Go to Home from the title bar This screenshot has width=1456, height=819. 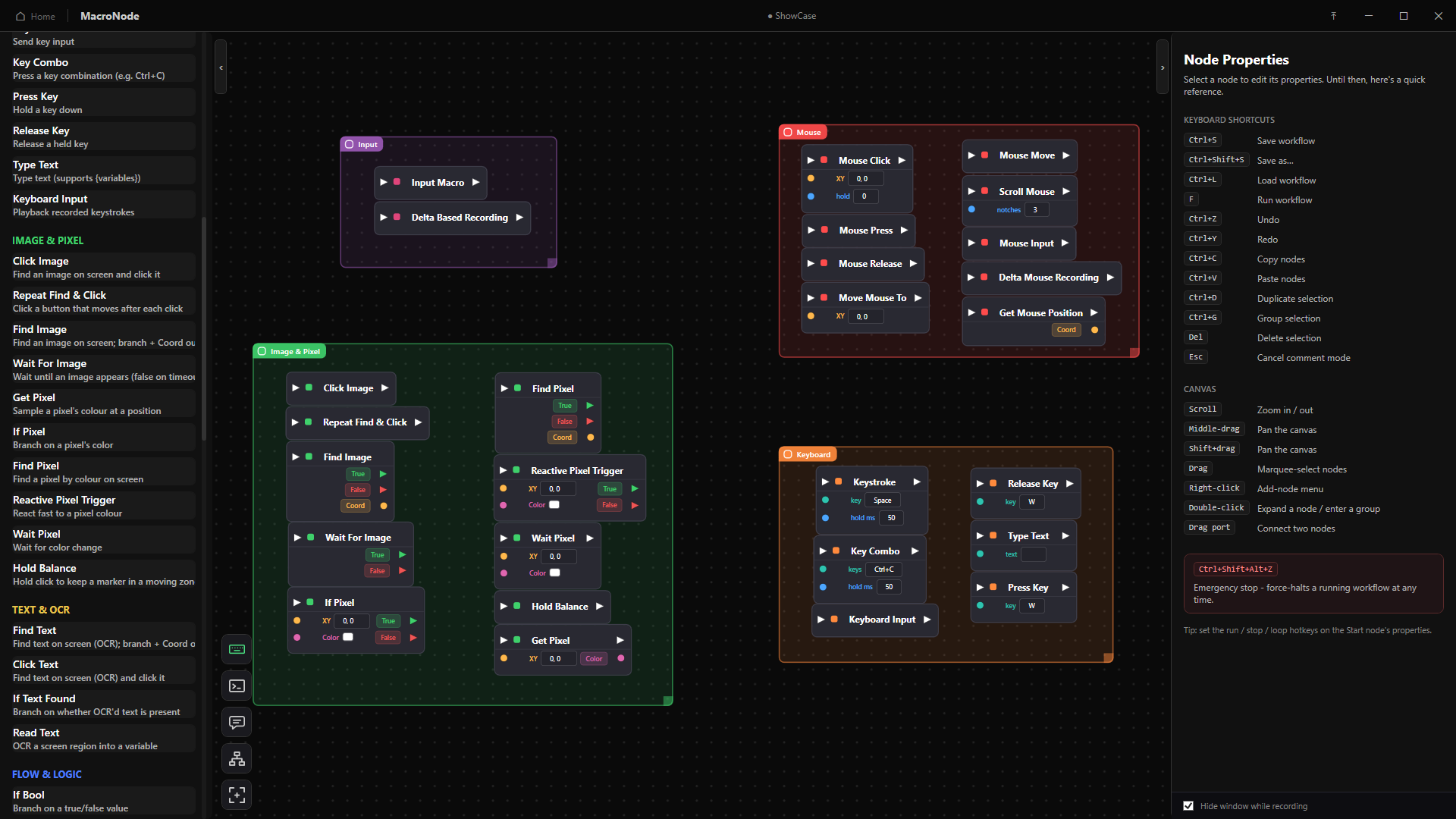(x=36, y=16)
